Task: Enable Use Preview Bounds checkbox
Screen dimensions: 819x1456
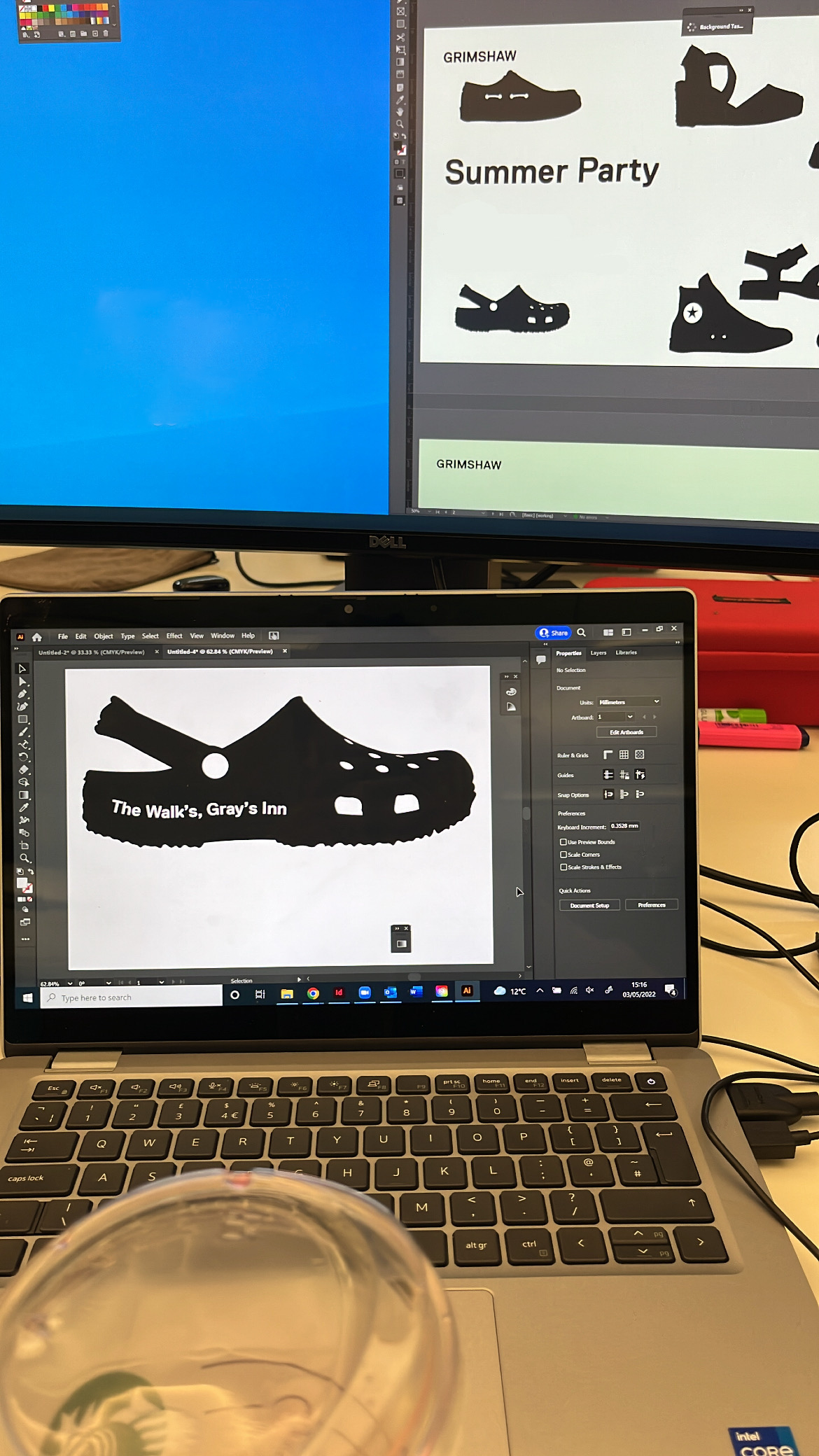Action: (563, 842)
